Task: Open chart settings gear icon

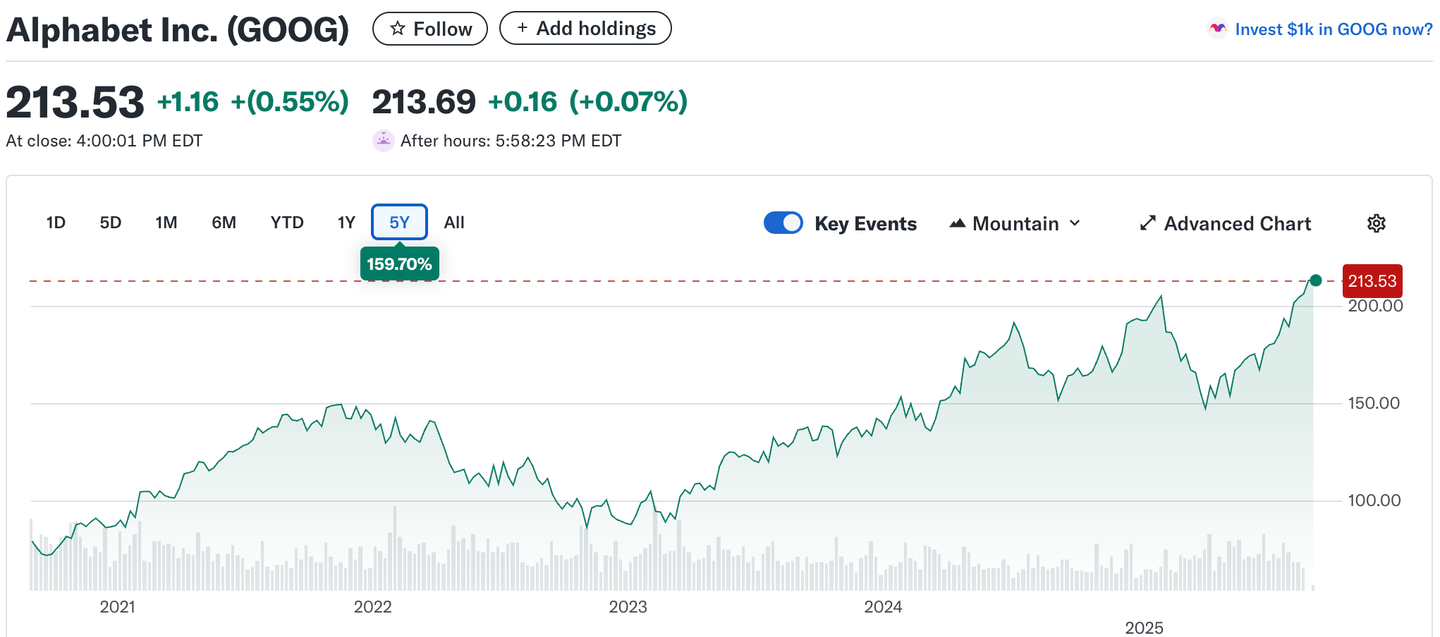Action: click(1376, 223)
